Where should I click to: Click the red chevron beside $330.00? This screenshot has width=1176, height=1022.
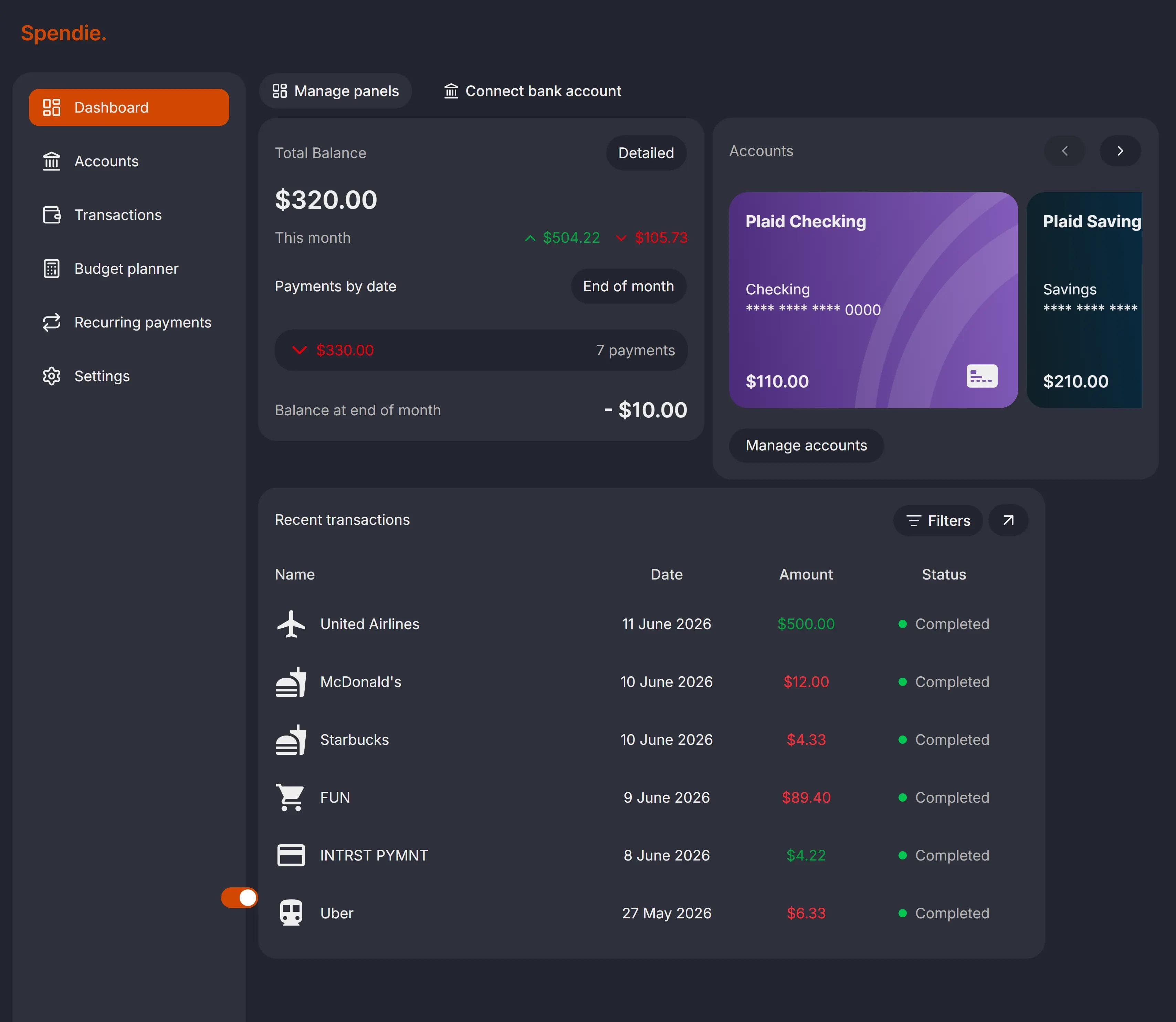[x=300, y=350]
